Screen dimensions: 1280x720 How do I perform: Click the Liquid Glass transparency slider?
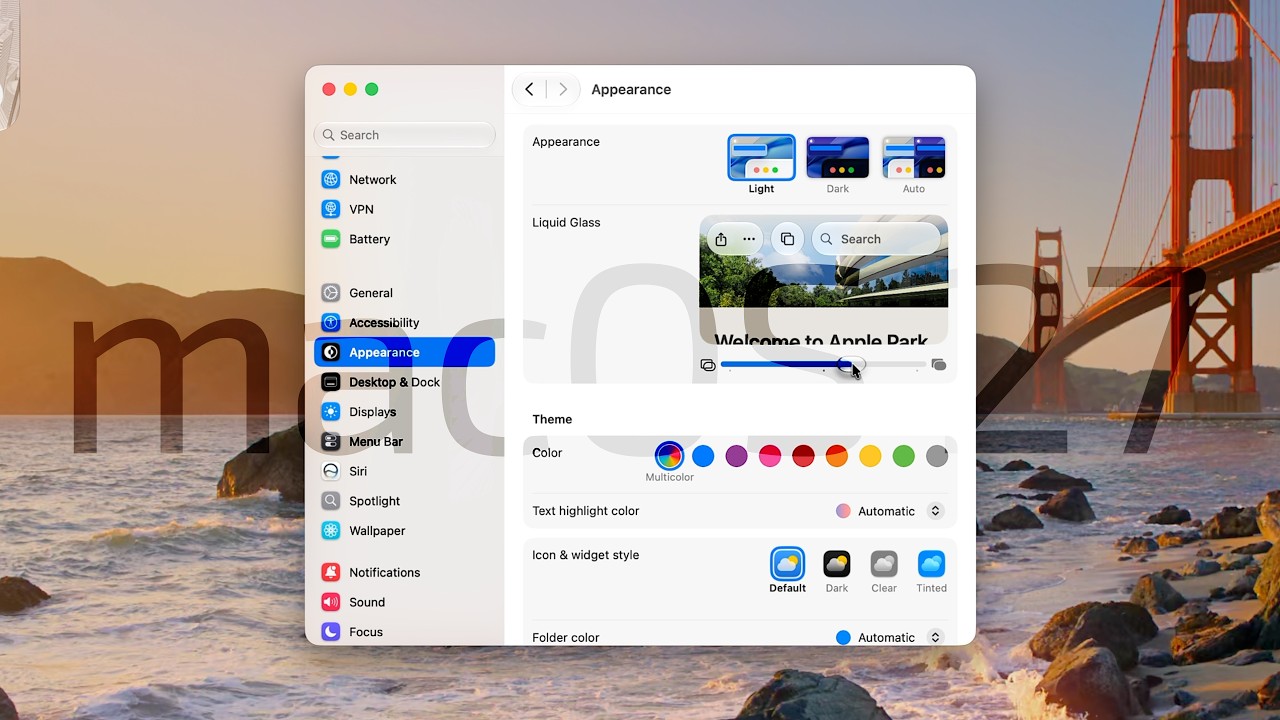823,365
